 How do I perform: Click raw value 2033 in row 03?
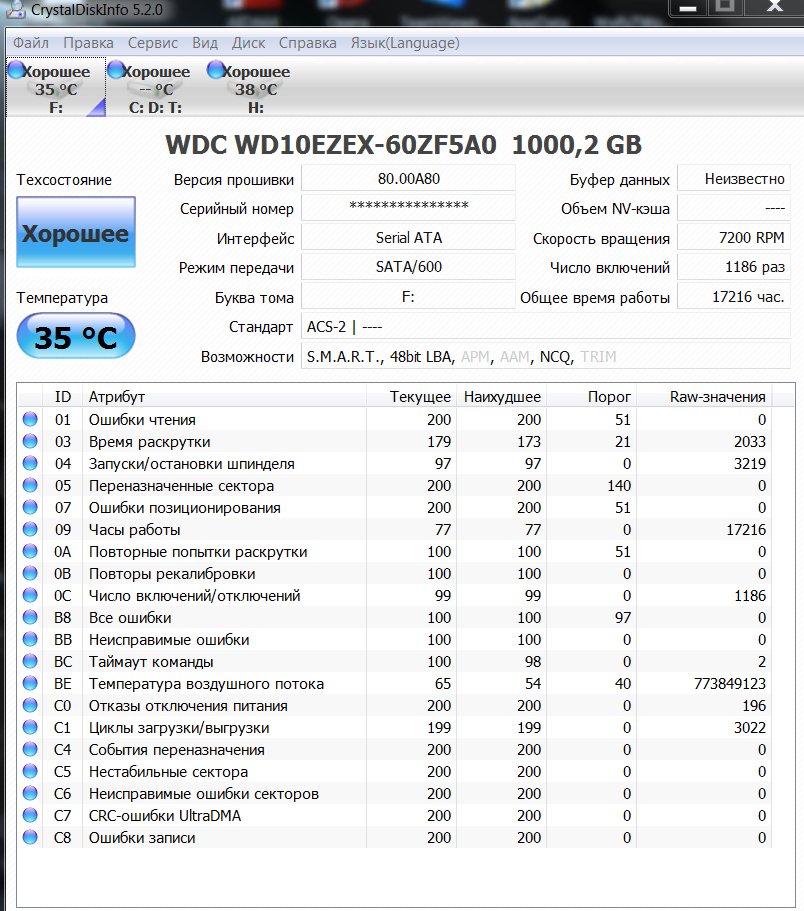750,442
